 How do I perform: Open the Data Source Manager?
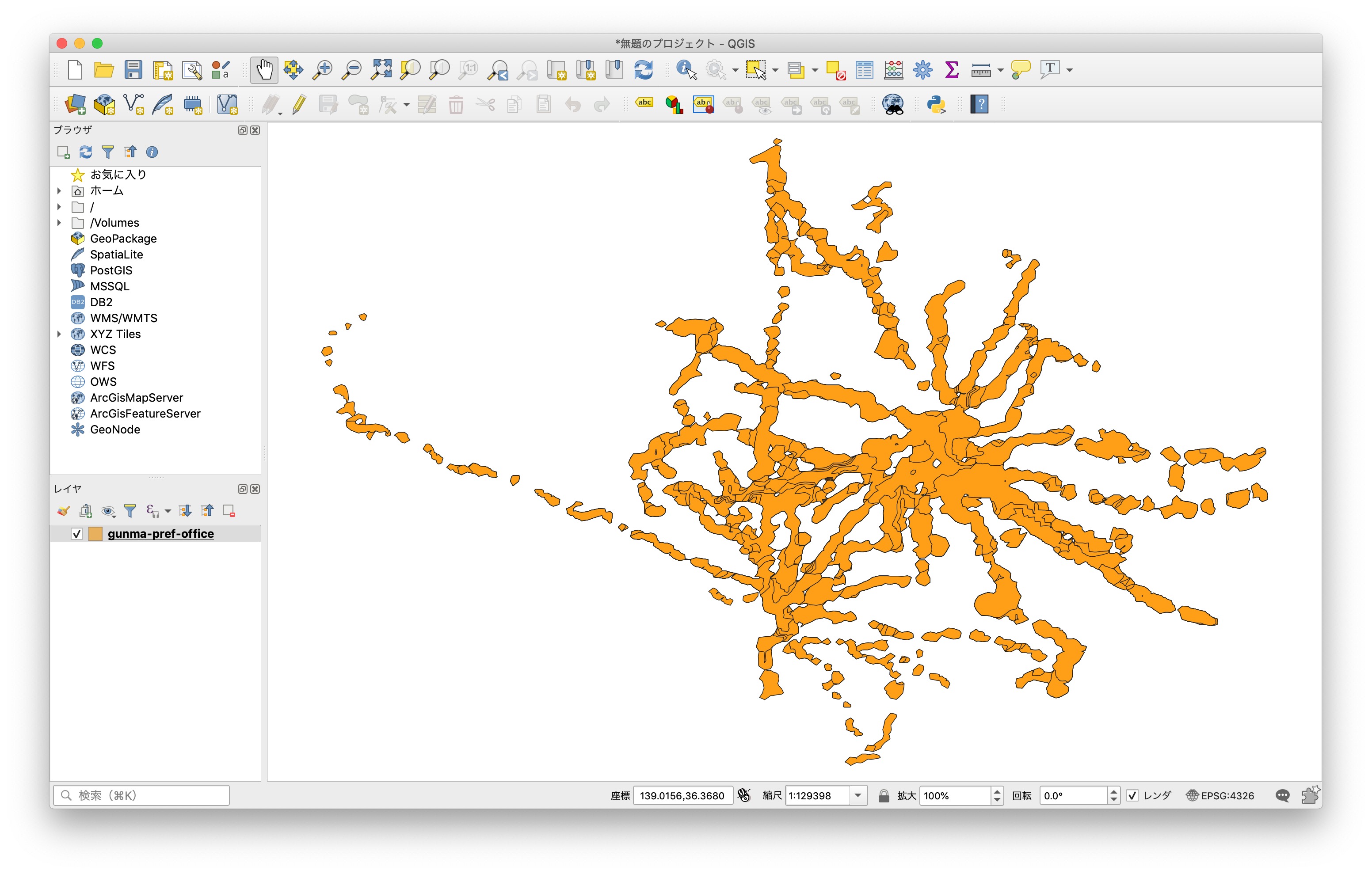(x=76, y=104)
